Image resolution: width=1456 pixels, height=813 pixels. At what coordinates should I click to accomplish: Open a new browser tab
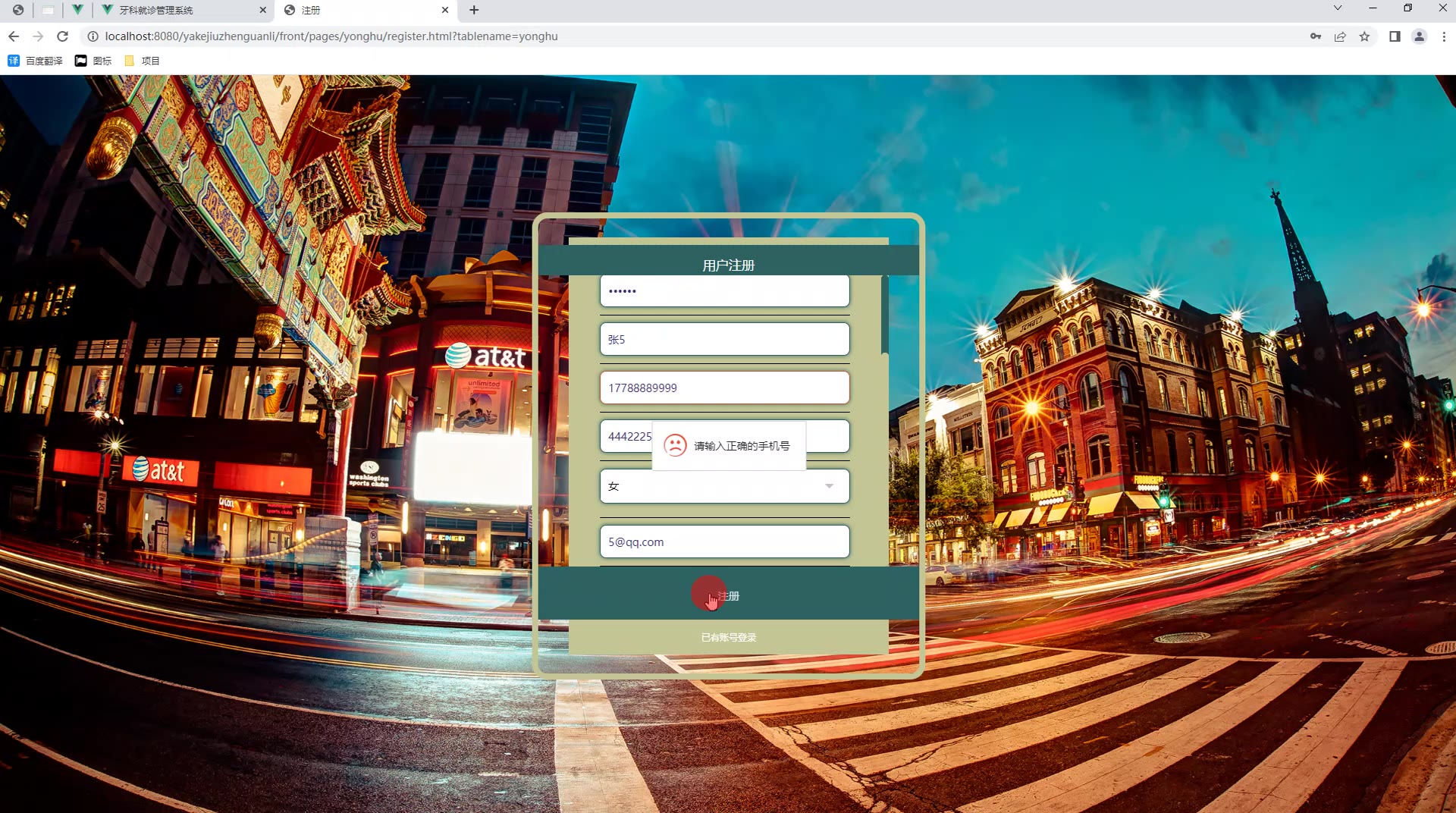(x=474, y=10)
